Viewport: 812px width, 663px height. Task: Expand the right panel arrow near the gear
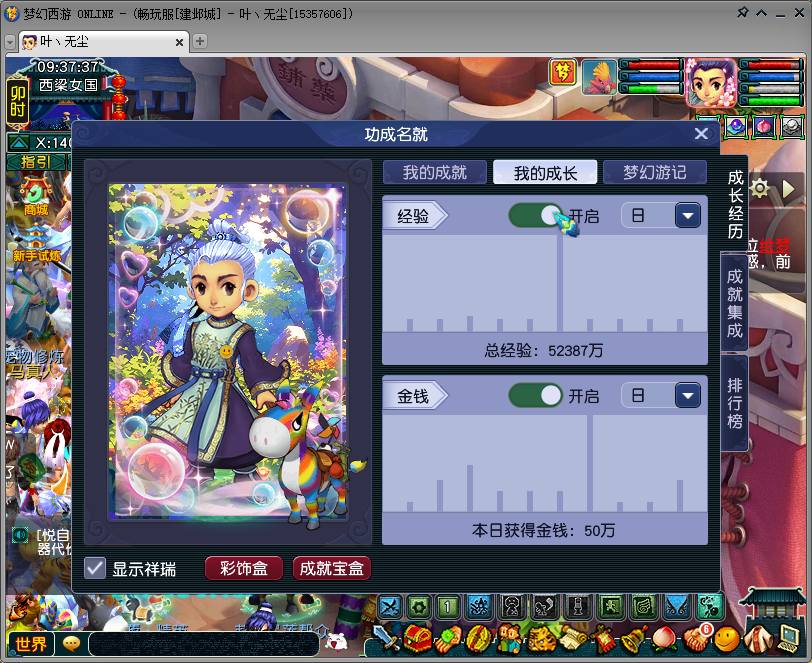point(788,189)
